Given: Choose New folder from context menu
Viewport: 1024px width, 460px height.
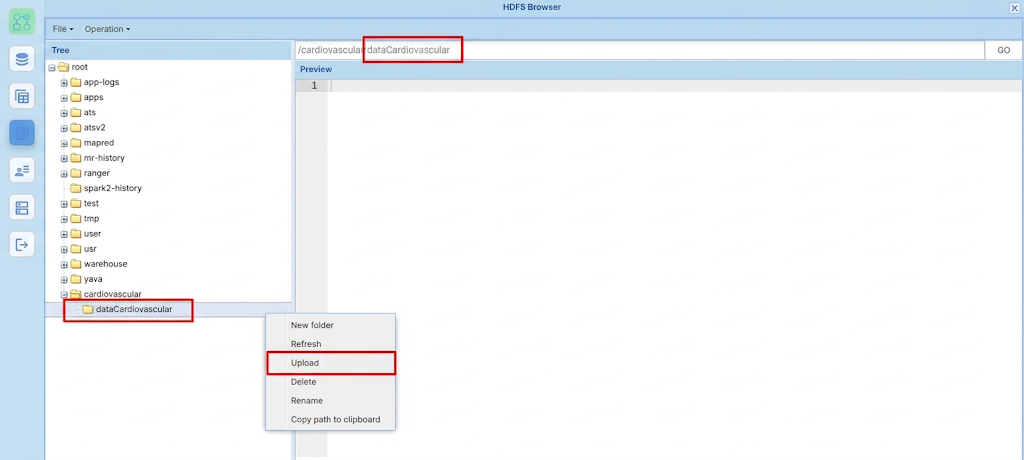Looking at the screenshot, I should tap(330, 325).
